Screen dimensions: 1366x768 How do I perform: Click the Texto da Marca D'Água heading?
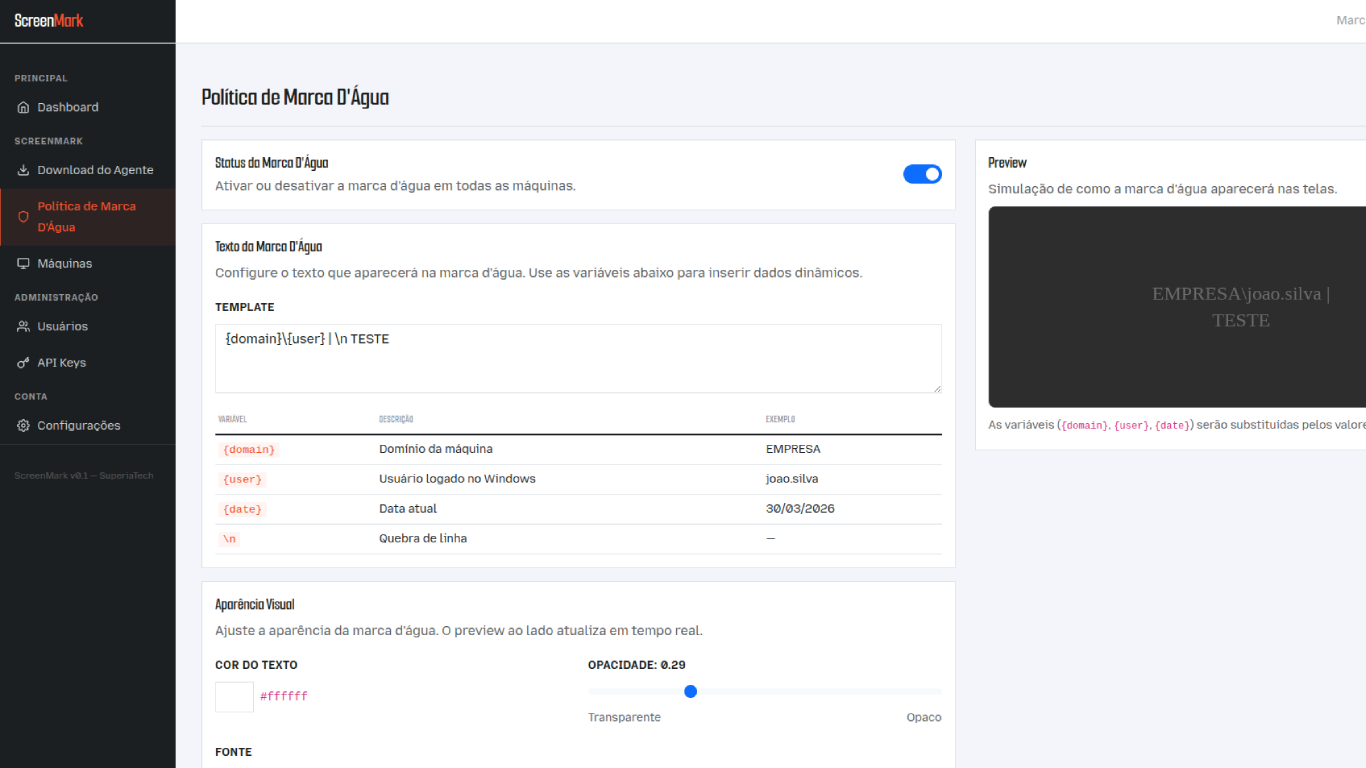point(268,247)
